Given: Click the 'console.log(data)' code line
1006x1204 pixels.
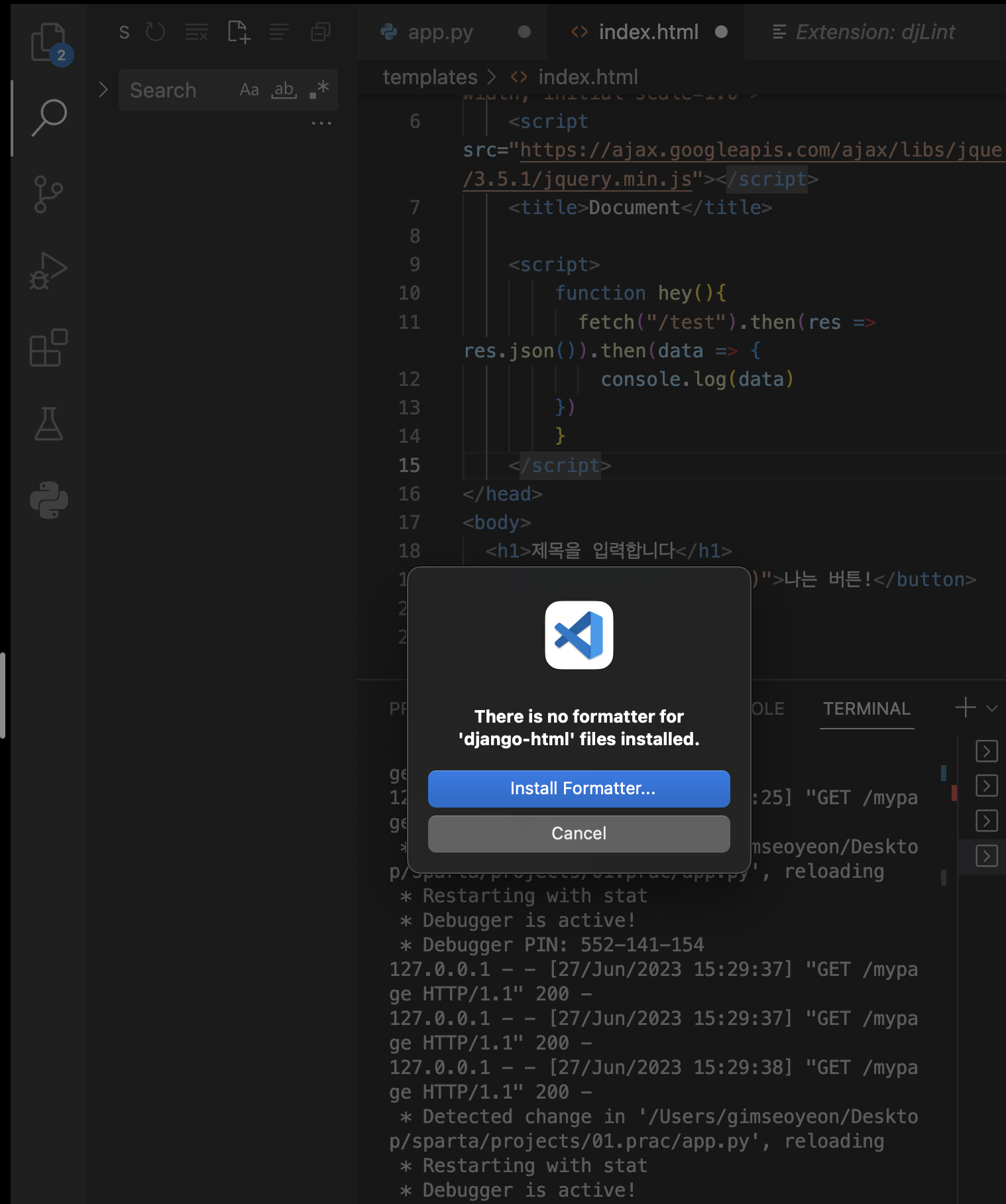Looking at the screenshot, I should pyautogui.click(x=697, y=379).
